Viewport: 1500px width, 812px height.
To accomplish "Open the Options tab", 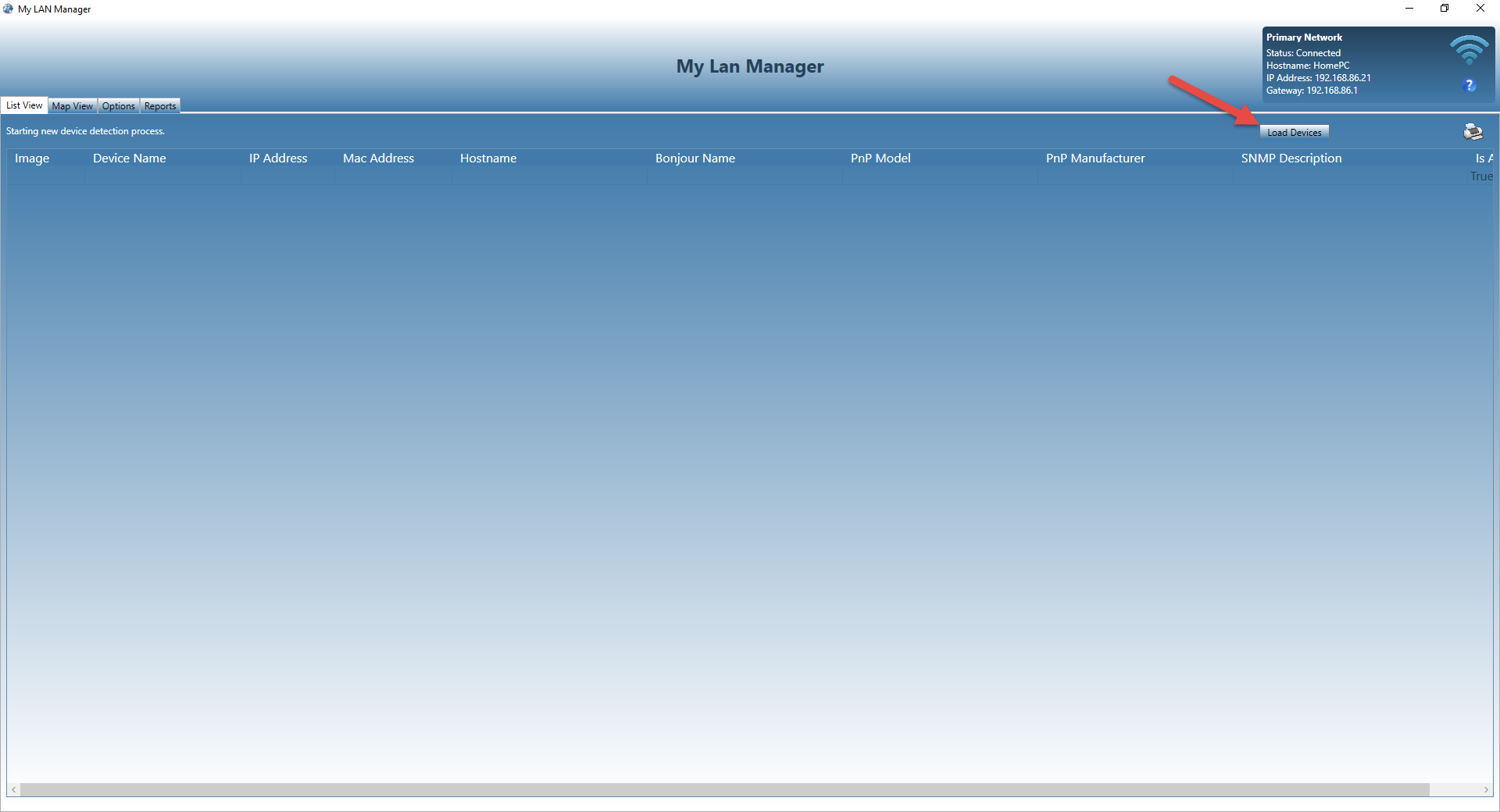I will 118,106.
